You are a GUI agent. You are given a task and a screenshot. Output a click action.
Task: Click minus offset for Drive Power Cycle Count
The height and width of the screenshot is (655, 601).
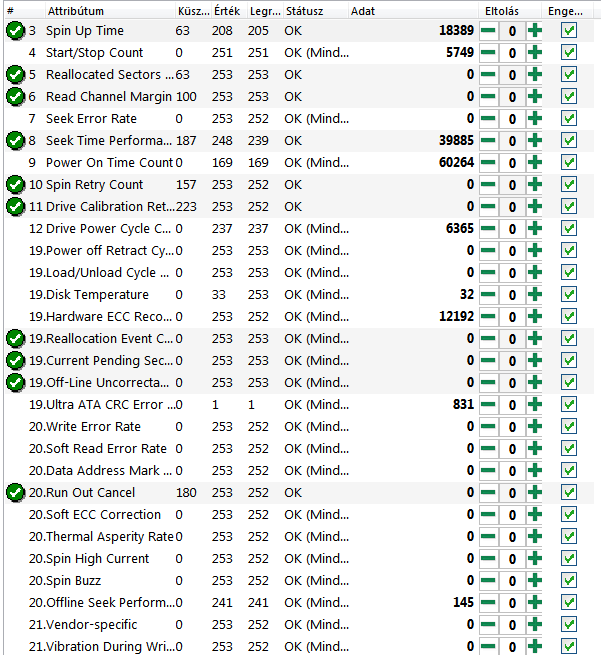488,229
